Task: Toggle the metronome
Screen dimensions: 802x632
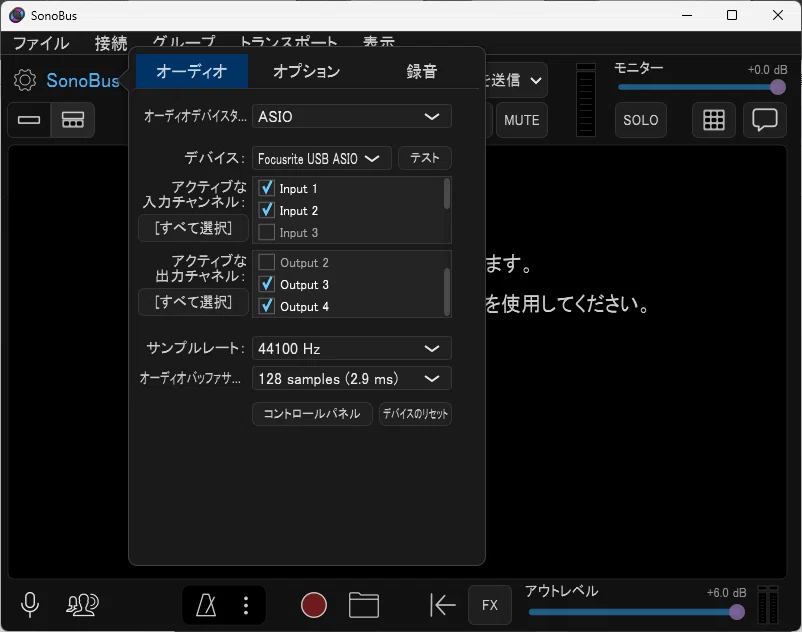Action: [x=206, y=605]
